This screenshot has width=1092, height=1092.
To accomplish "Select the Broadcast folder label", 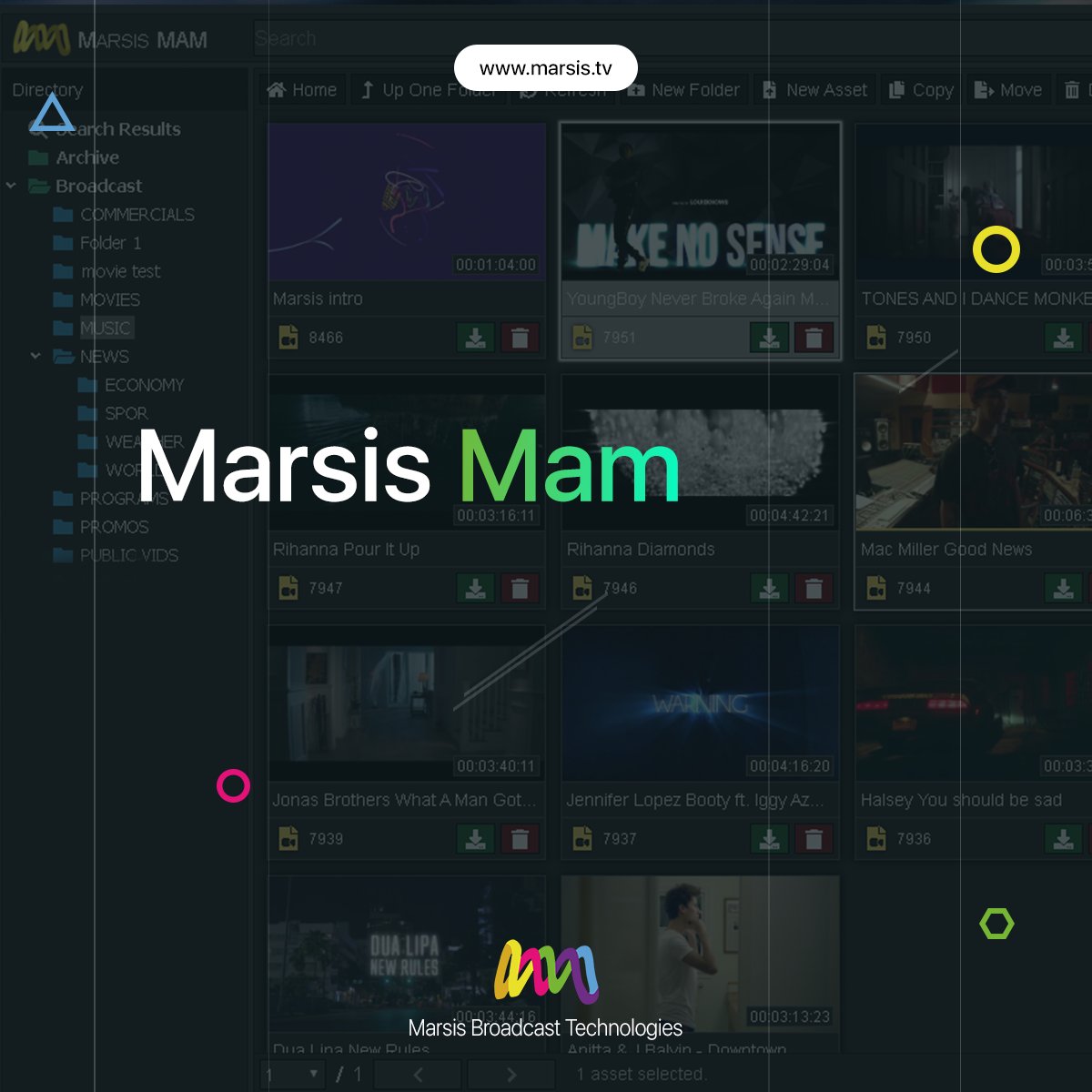I will [98, 186].
